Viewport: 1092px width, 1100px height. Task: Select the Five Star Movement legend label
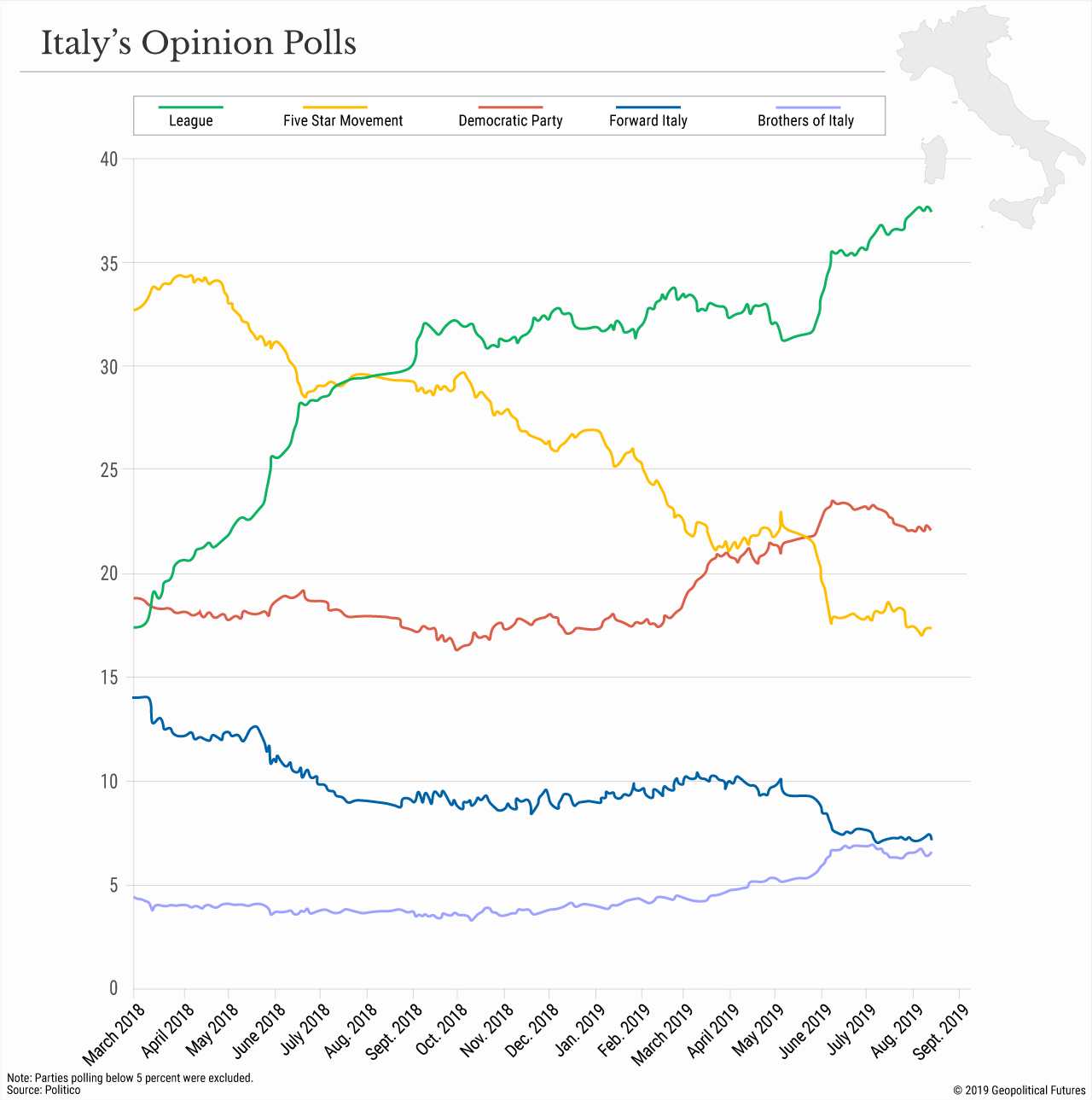pyautogui.click(x=343, y=121)
